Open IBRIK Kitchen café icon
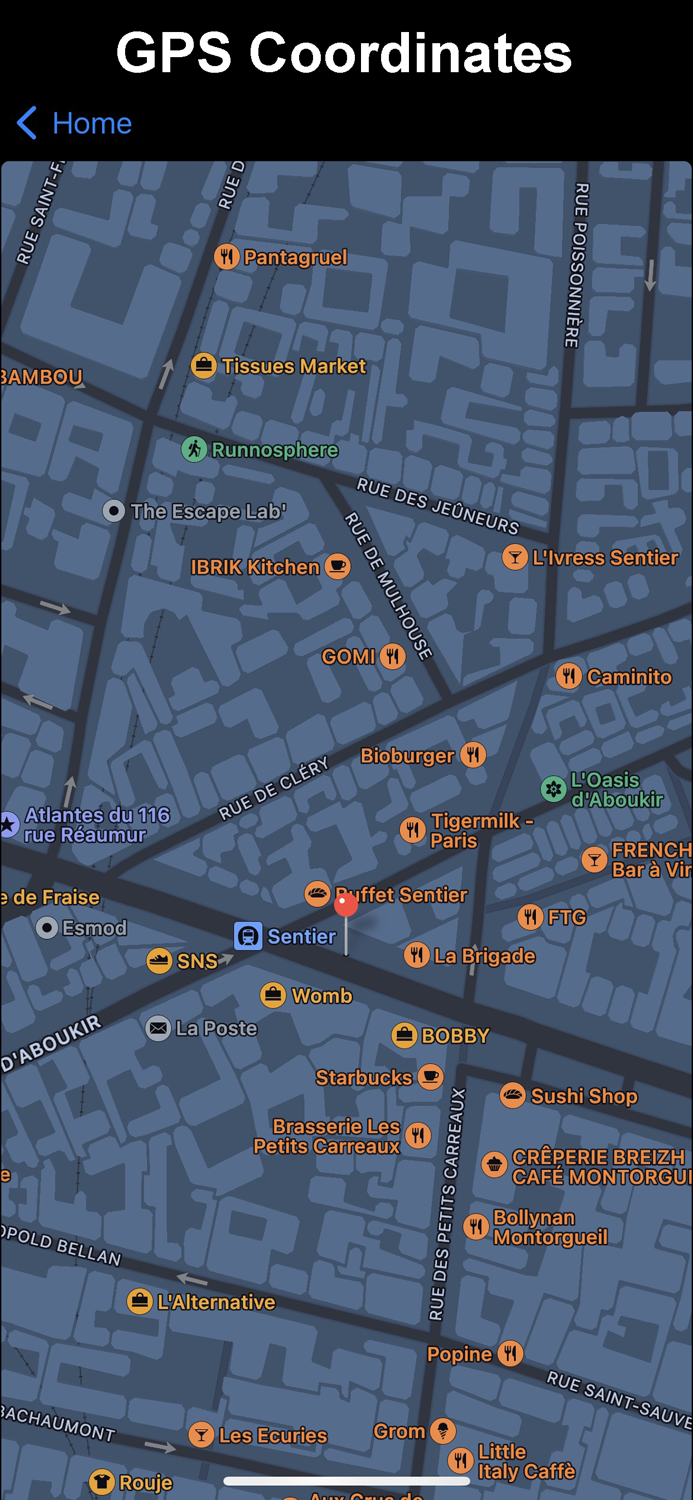 coord(338,567)
